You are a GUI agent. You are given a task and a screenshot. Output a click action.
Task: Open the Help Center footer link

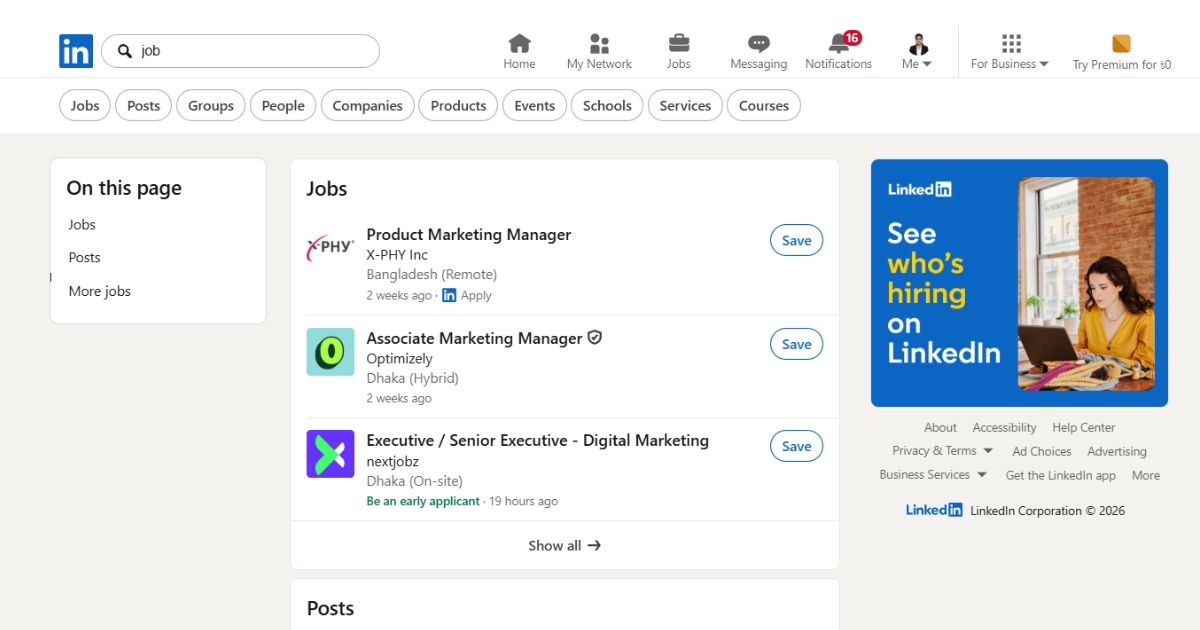[1084, 428]
